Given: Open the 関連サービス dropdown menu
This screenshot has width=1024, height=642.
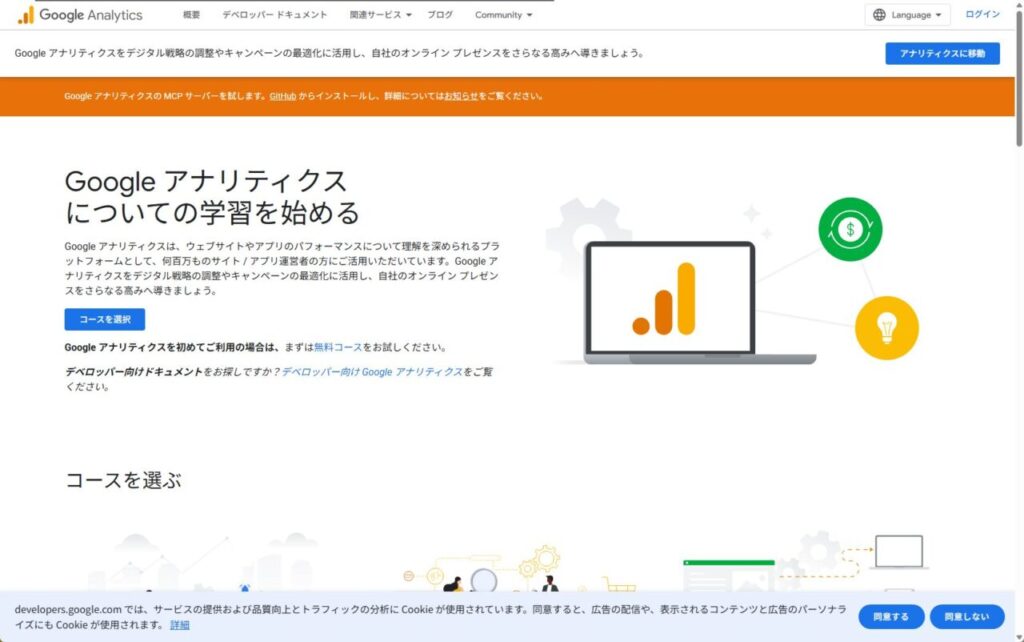Looking at the screenshot, I should (380, 15).
